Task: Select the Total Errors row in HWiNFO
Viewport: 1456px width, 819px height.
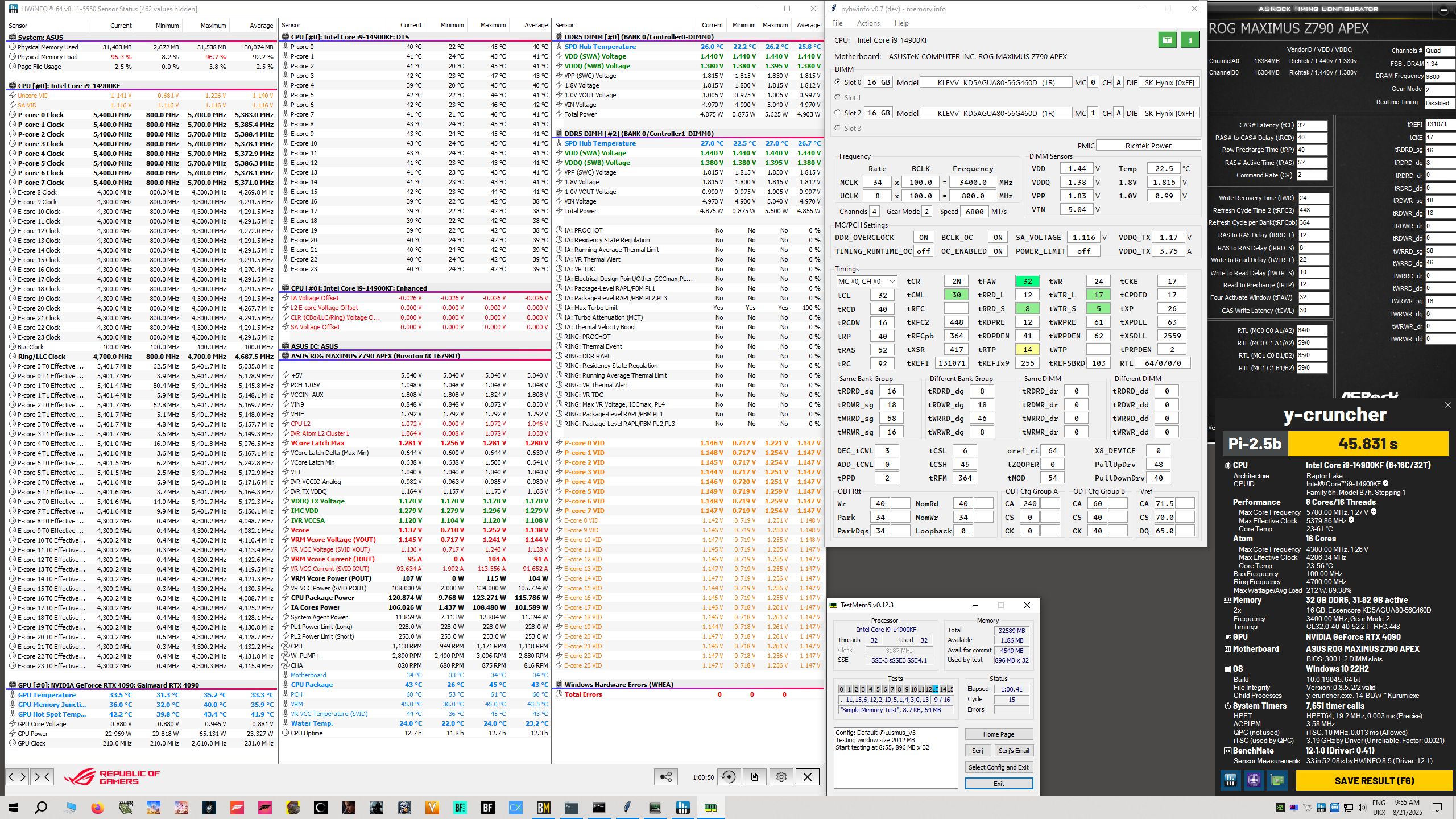Action: point(688,694)
